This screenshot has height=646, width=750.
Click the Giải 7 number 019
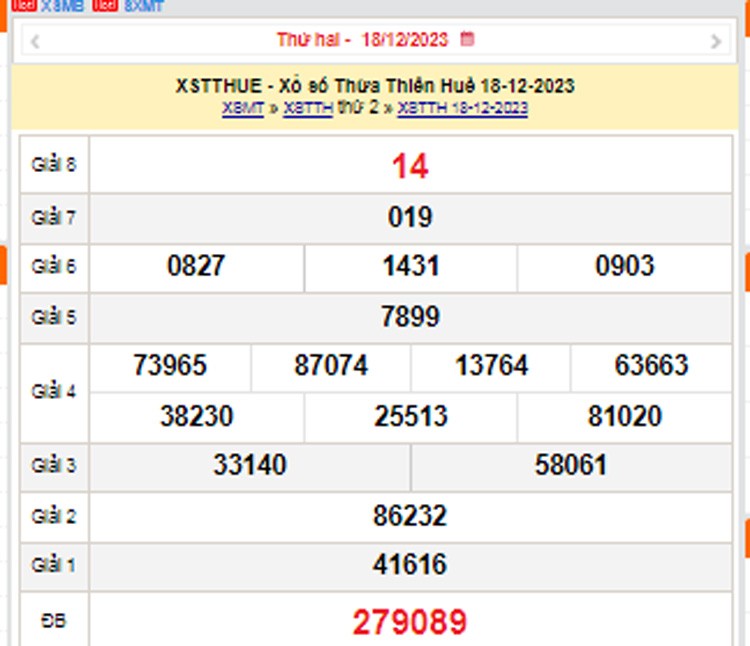410,217
